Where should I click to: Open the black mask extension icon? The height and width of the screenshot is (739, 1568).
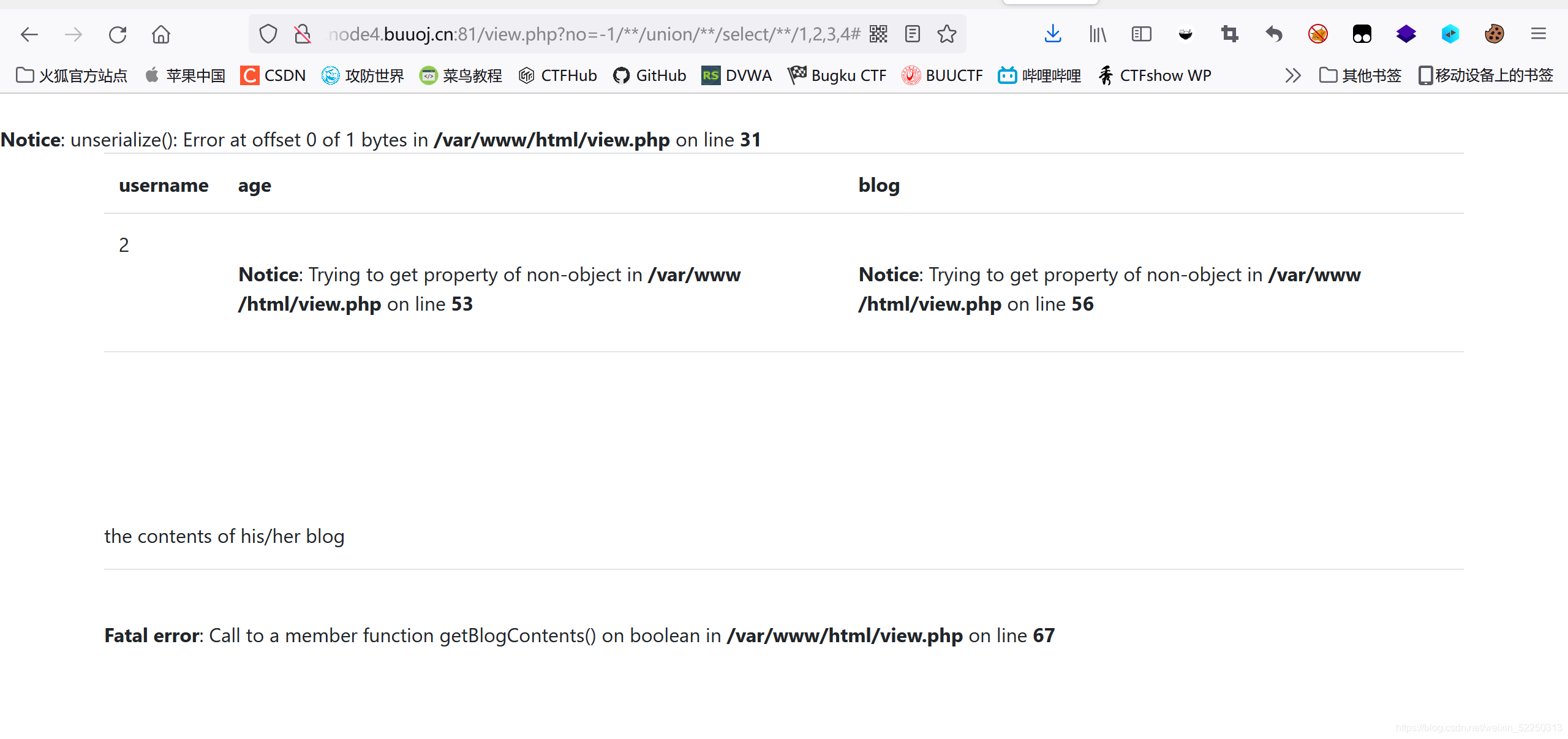pos(1186,34)
